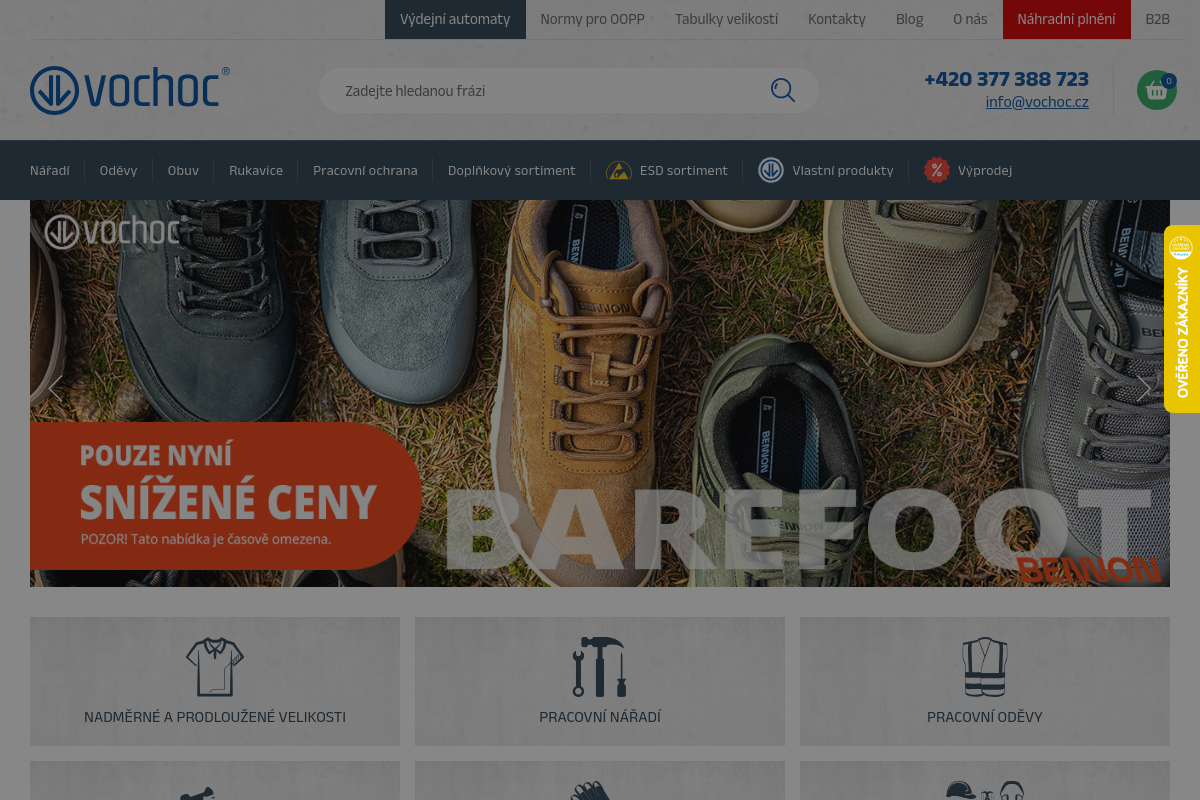
Task: Open Rukavice category menu
Action: click(256, 170)
